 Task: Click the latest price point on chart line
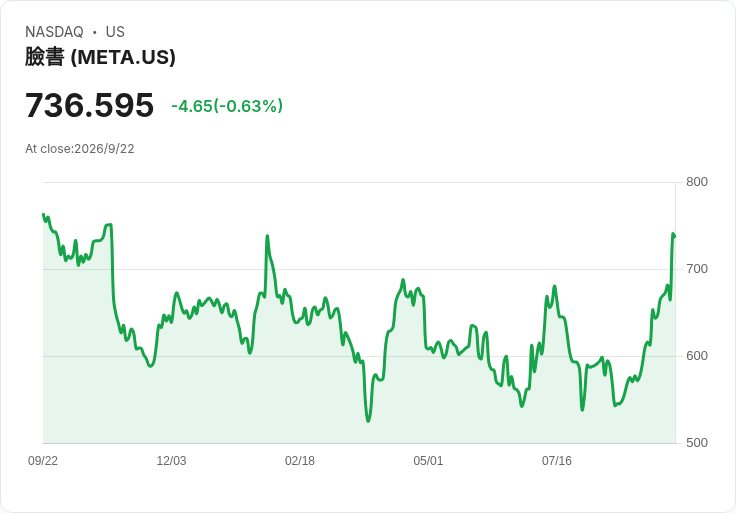675,236
